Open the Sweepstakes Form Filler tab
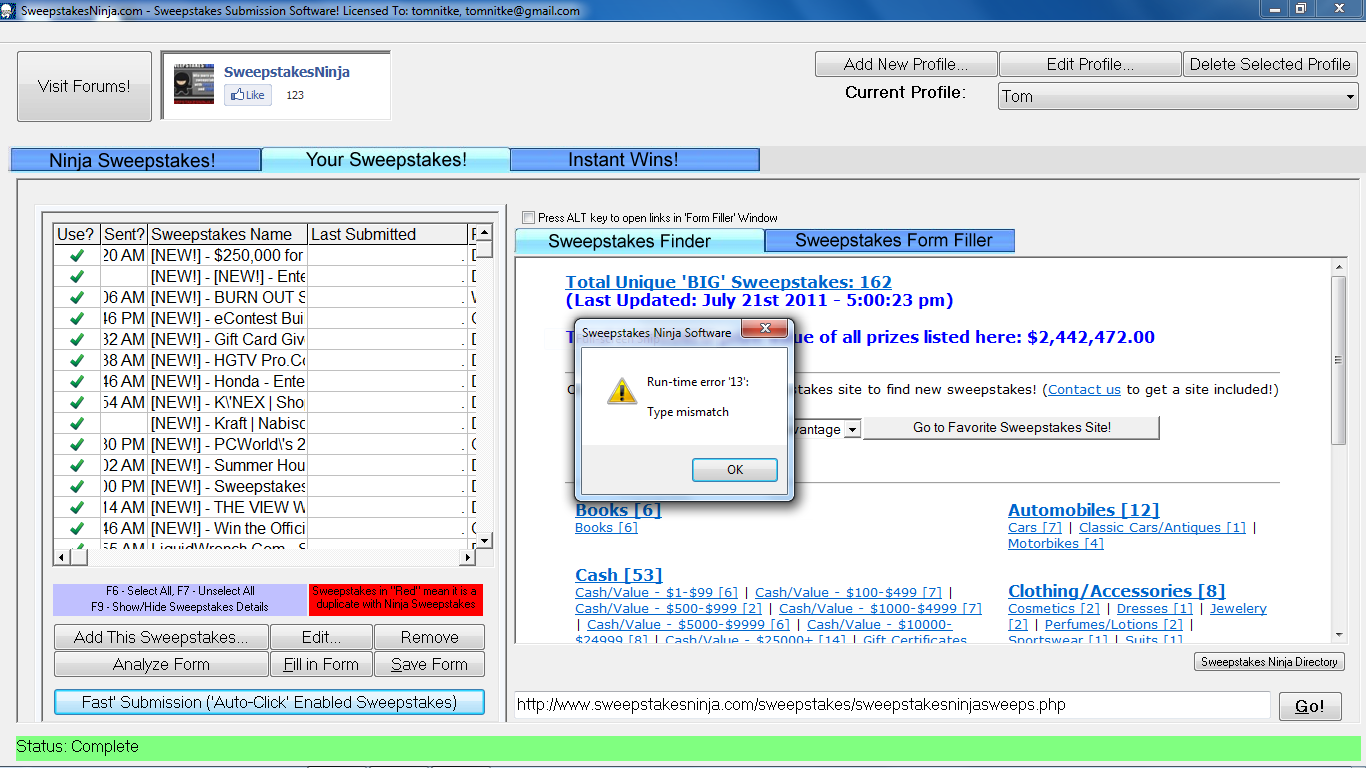1366x768 pixels. 892,241
